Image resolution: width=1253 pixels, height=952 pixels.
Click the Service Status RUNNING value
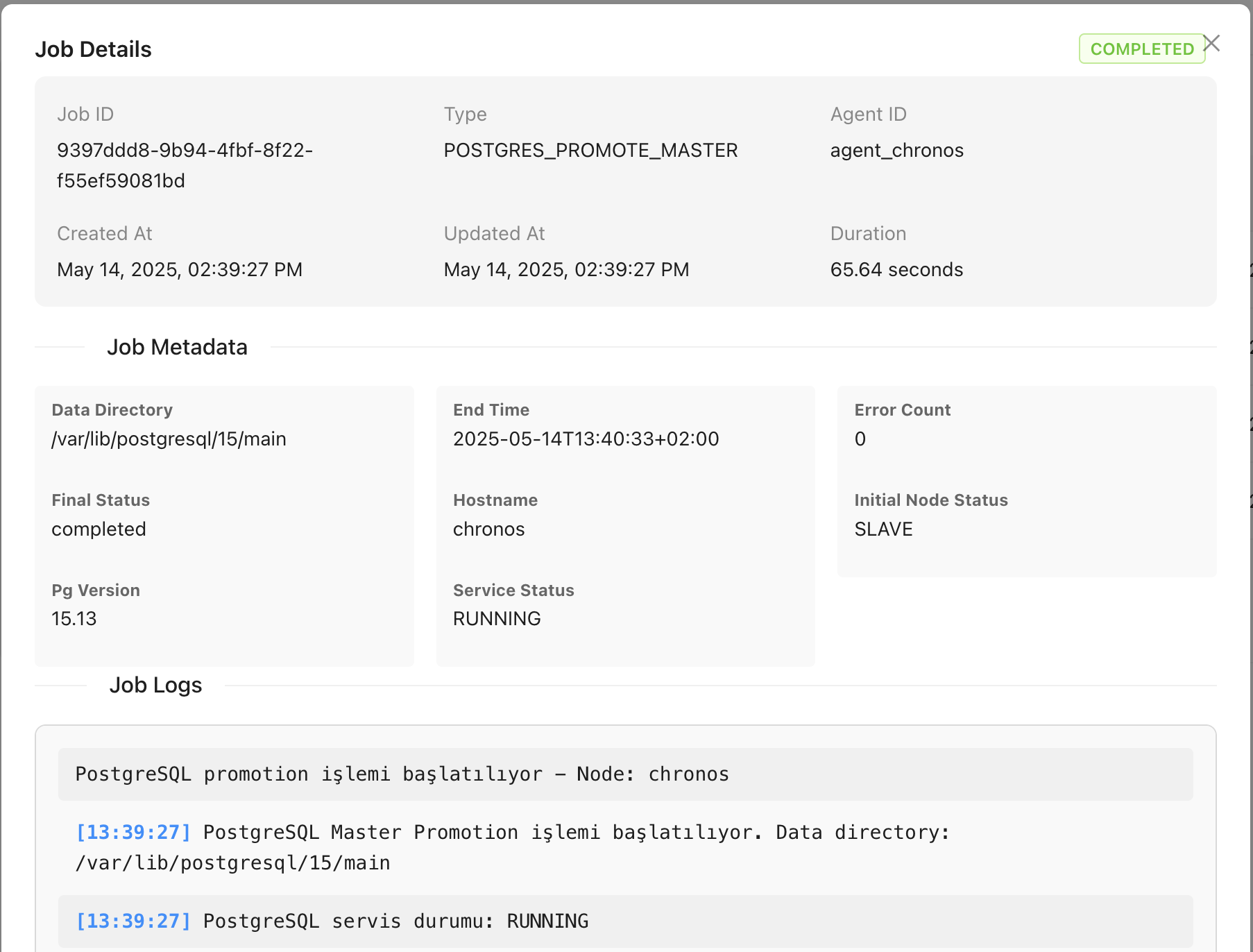pyautogui.click(x=497, y=618)
